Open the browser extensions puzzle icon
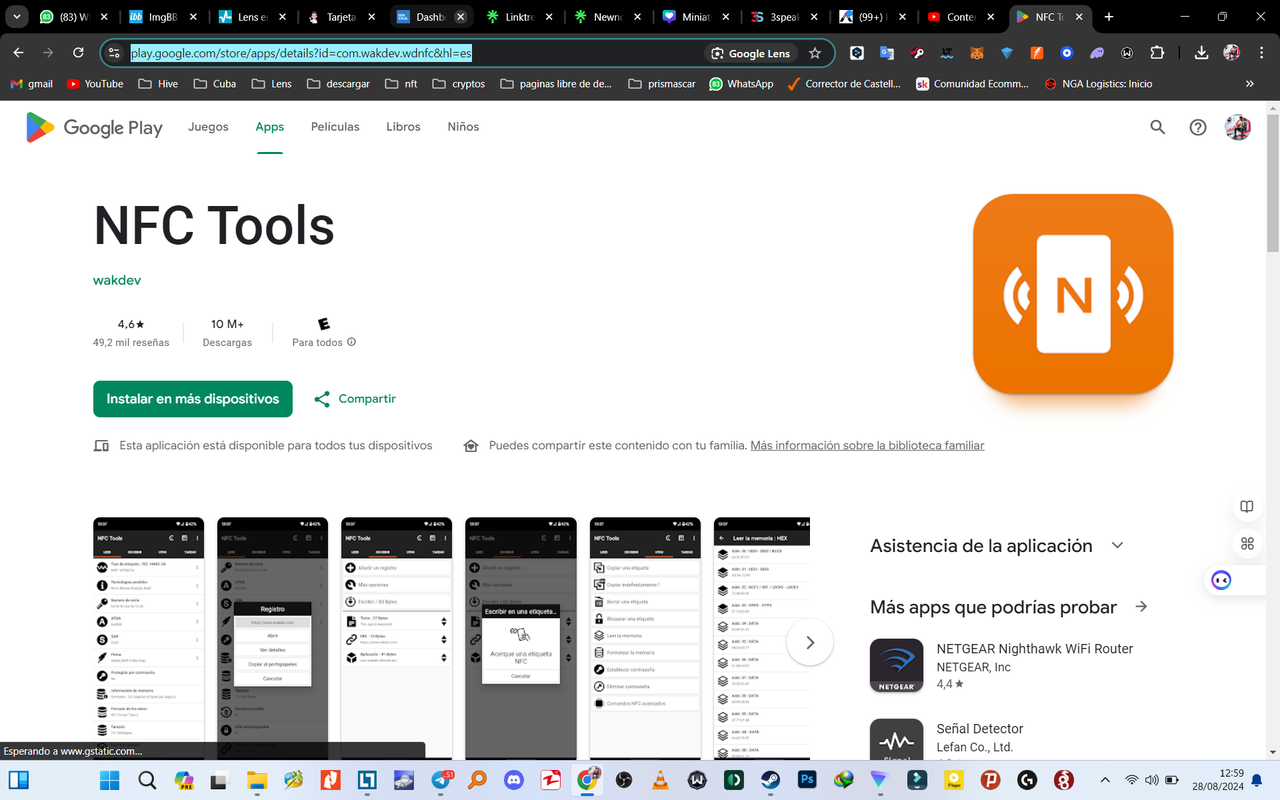The width and height of the screenshot is (1280, 800). pos(1157,53)
